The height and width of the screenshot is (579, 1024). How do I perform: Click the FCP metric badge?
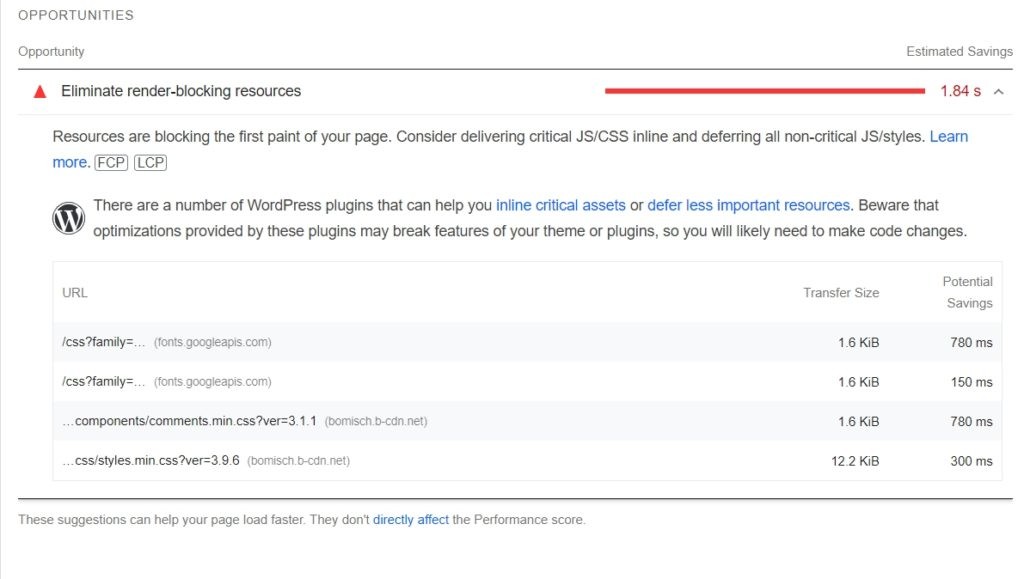coord(112,163)
